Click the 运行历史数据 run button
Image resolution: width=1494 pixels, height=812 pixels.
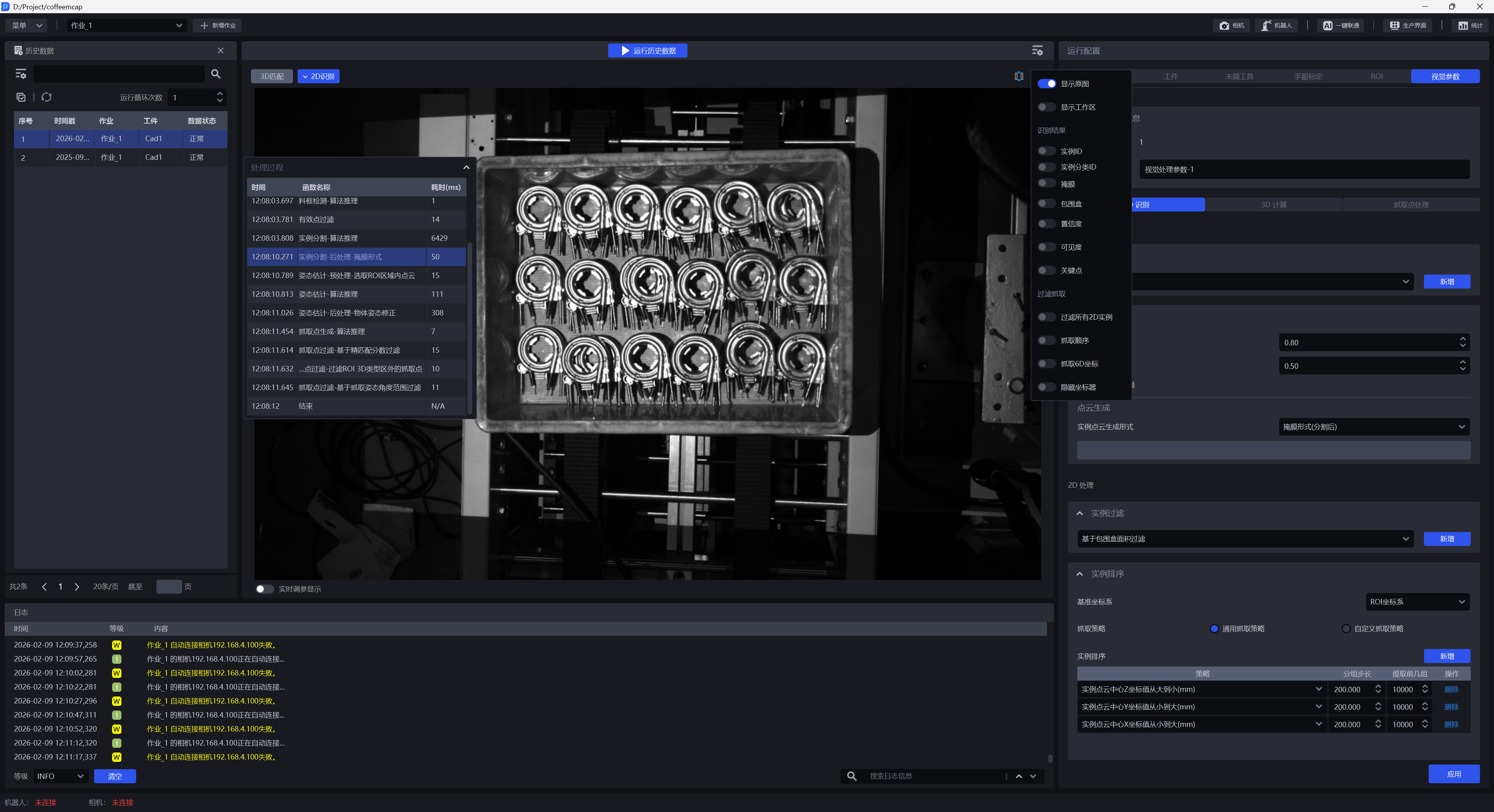click(x=647, y=51)
